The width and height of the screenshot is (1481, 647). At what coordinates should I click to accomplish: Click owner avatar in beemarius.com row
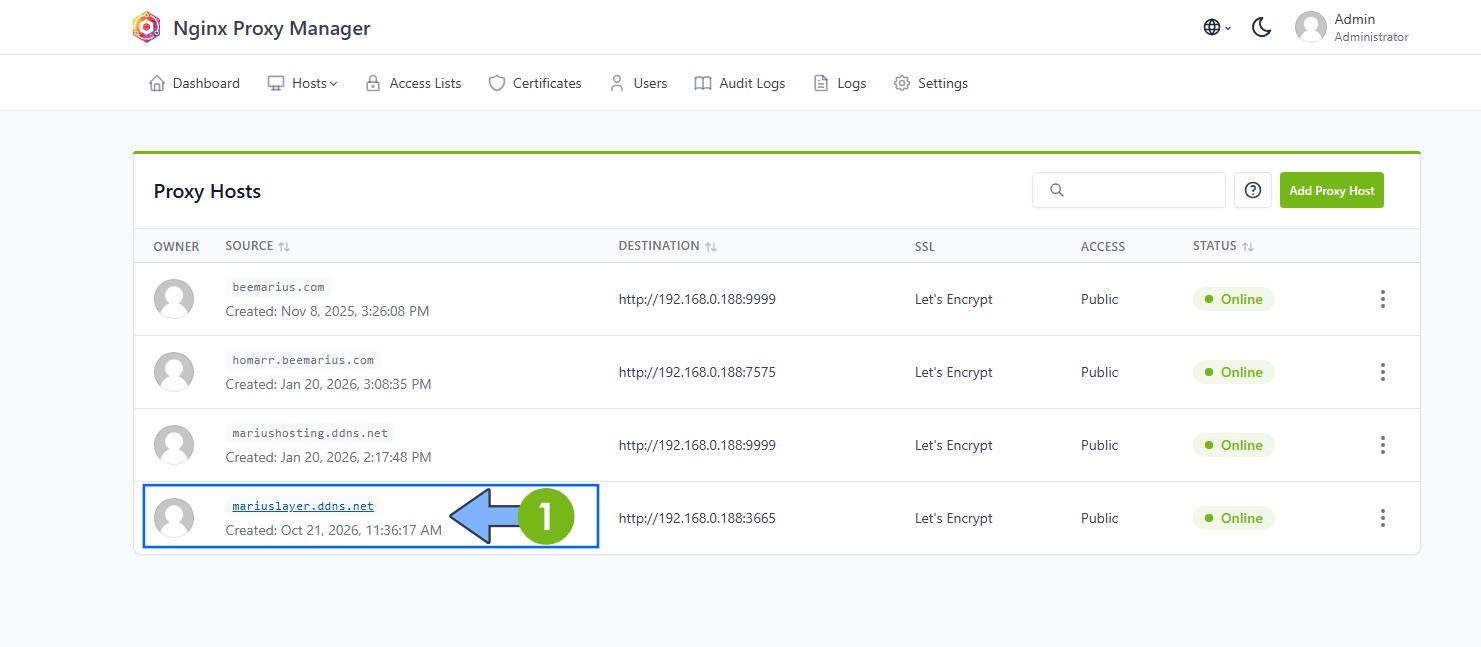pyautogui.click(x=174, y=299)
